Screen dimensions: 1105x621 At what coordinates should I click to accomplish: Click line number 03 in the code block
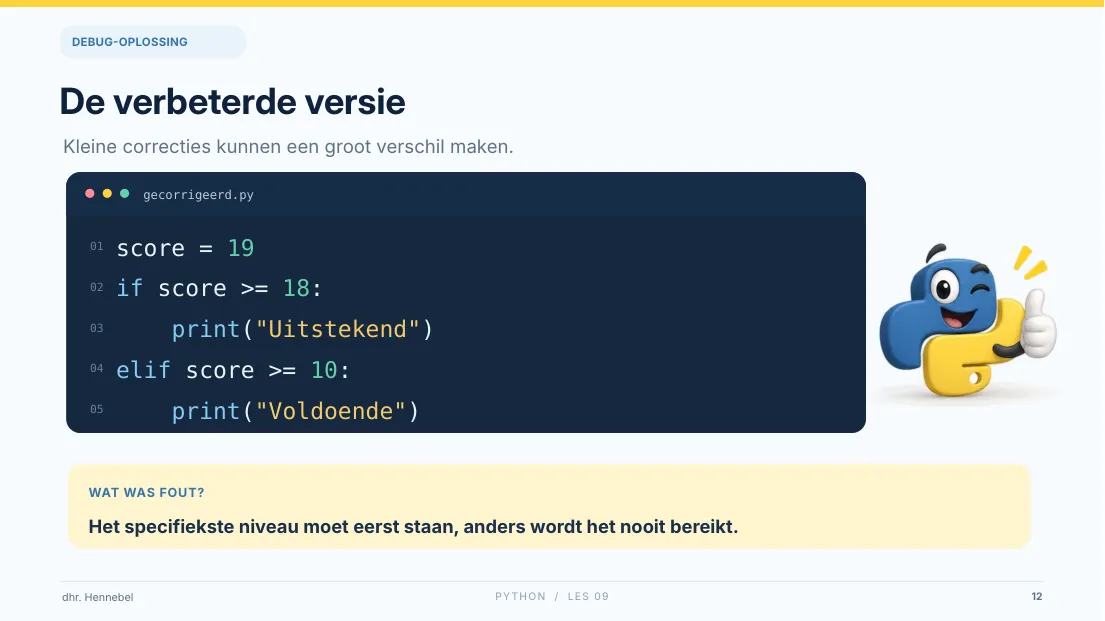pyautogui.click(x=97, y=328)
